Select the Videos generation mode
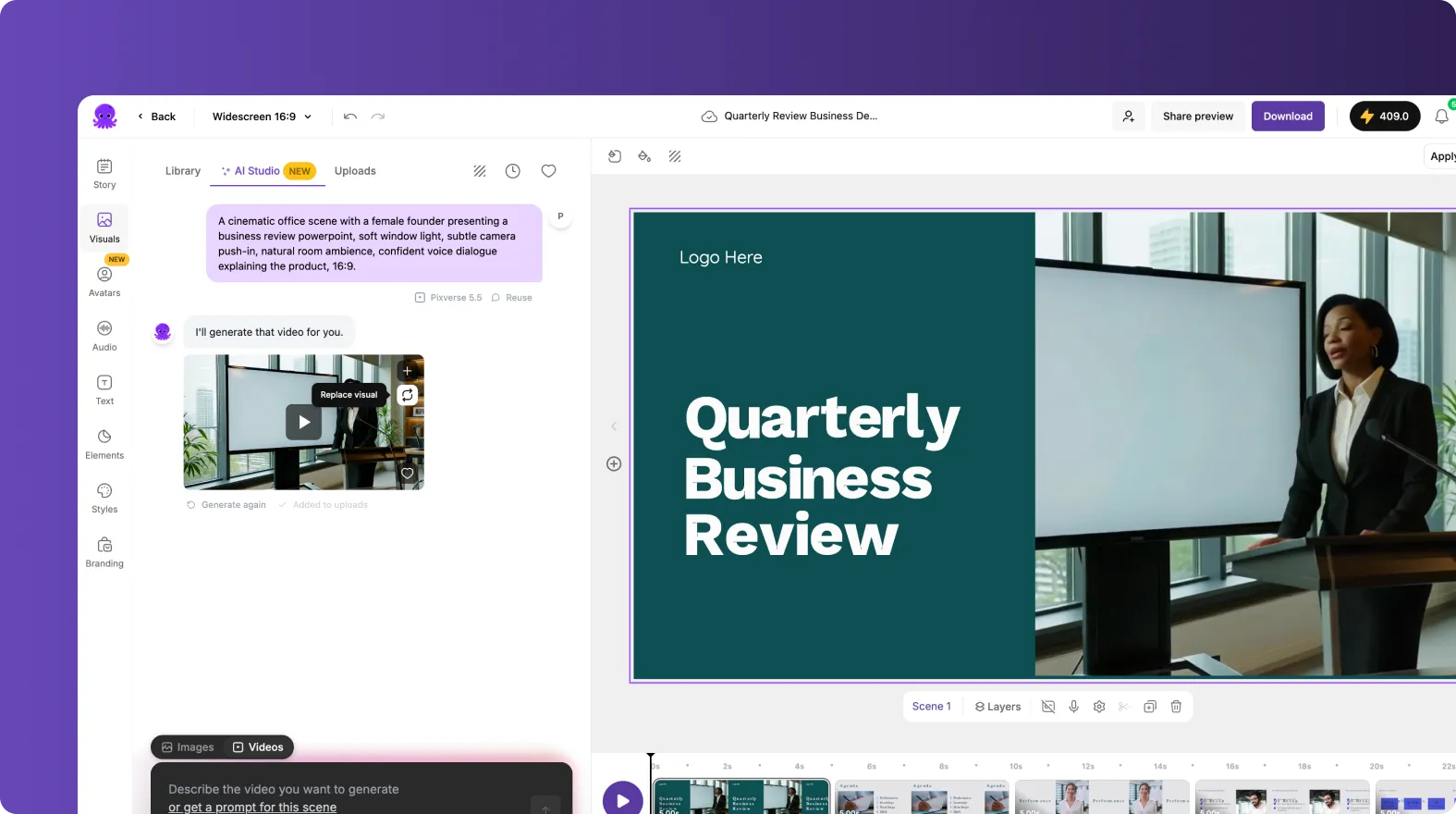 (x=258, y=747)
